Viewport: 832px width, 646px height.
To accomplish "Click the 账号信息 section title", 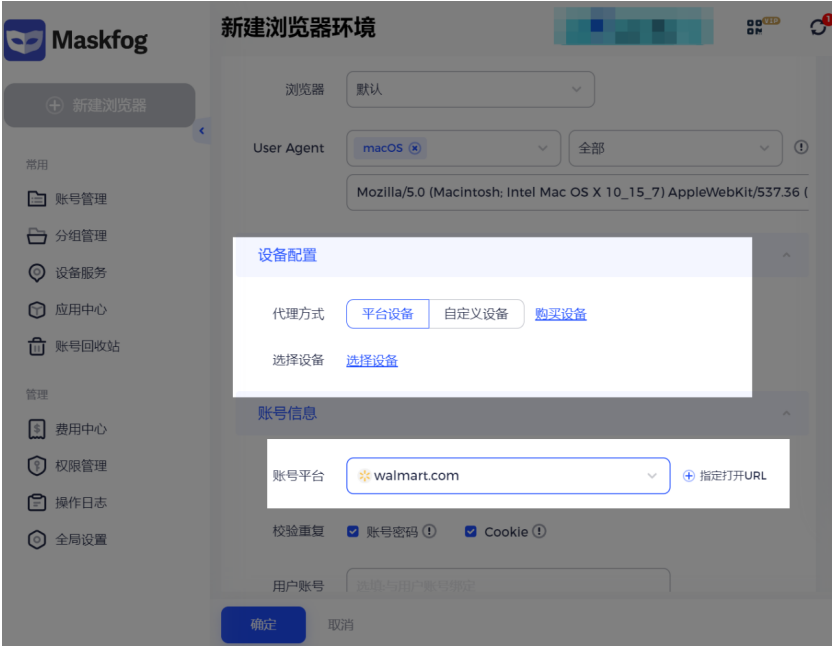I will 287,413.
